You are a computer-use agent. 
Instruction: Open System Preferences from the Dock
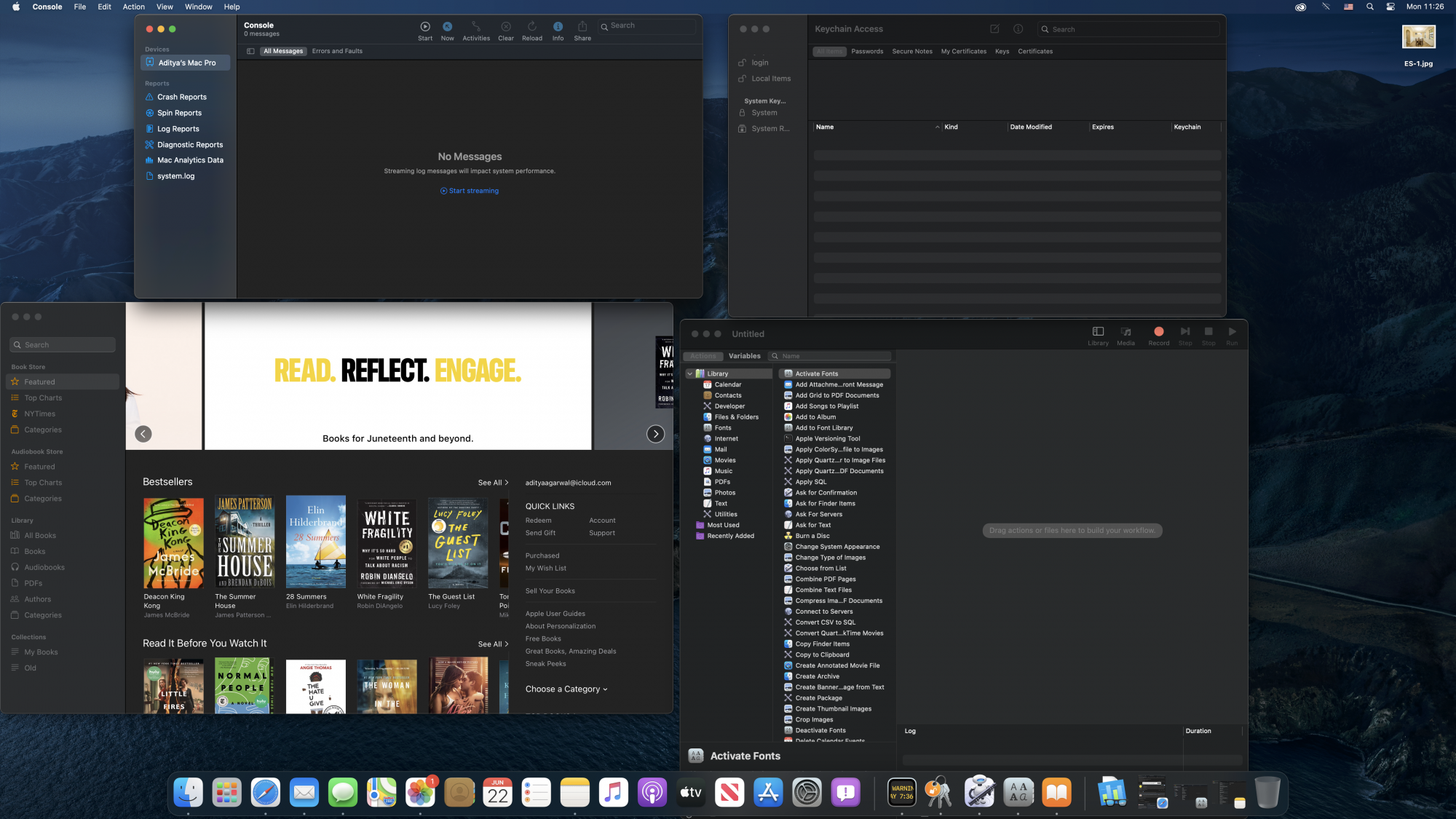click(807, 792)
